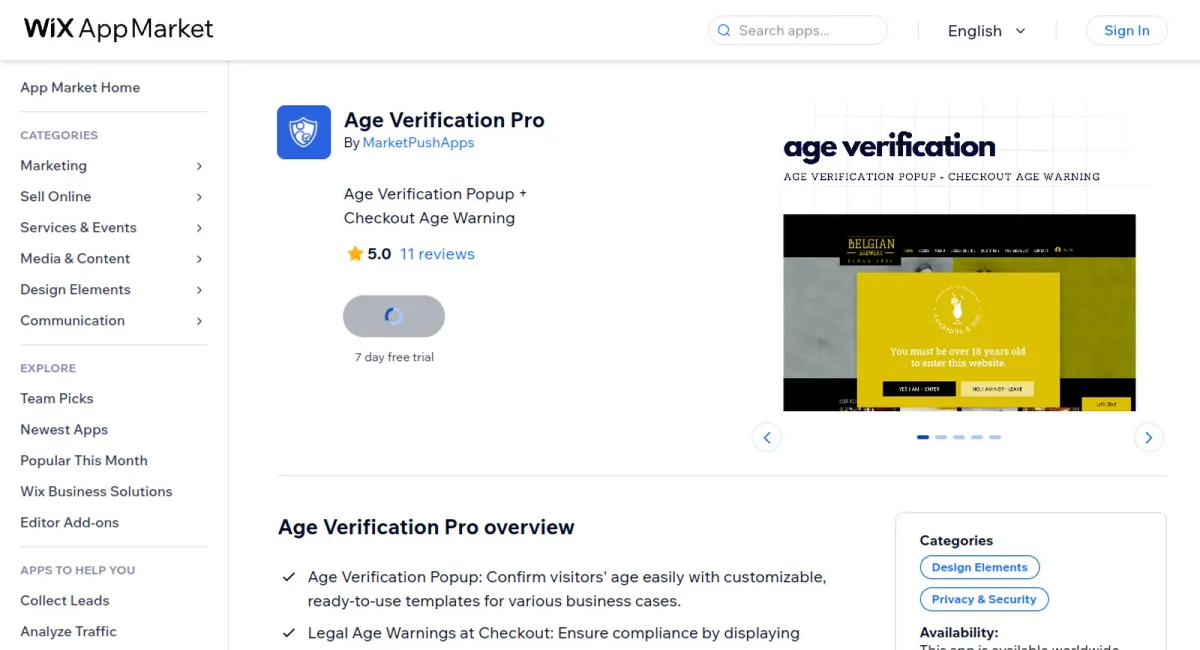This screenshot has width=1200, height=650.
Task: Click the Wix App Market logo
Action: 117,29
